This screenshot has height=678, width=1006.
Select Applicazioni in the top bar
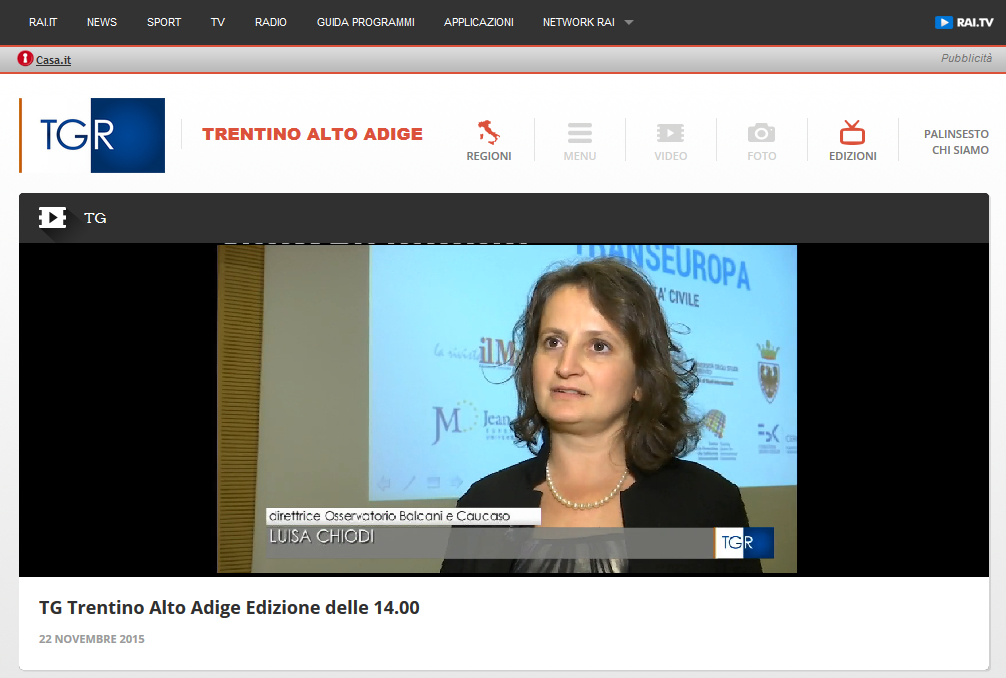coord(479,22)
